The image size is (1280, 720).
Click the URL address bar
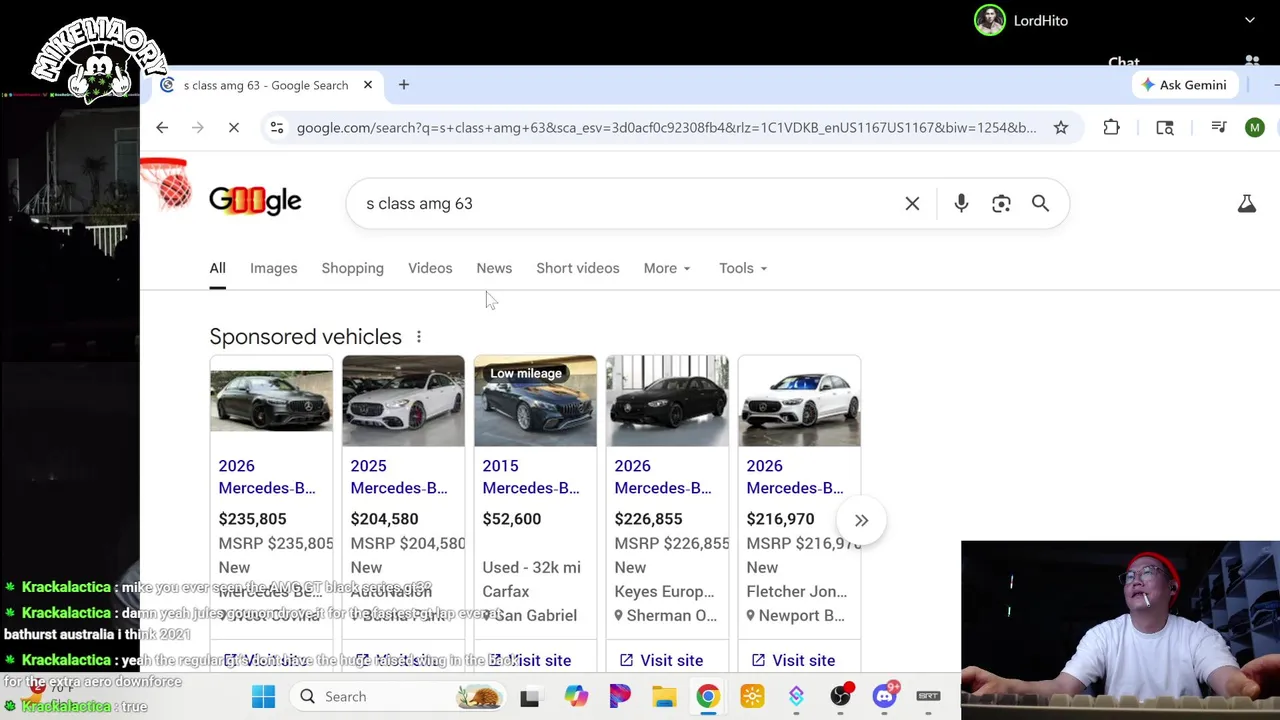(x=666, y=128)
